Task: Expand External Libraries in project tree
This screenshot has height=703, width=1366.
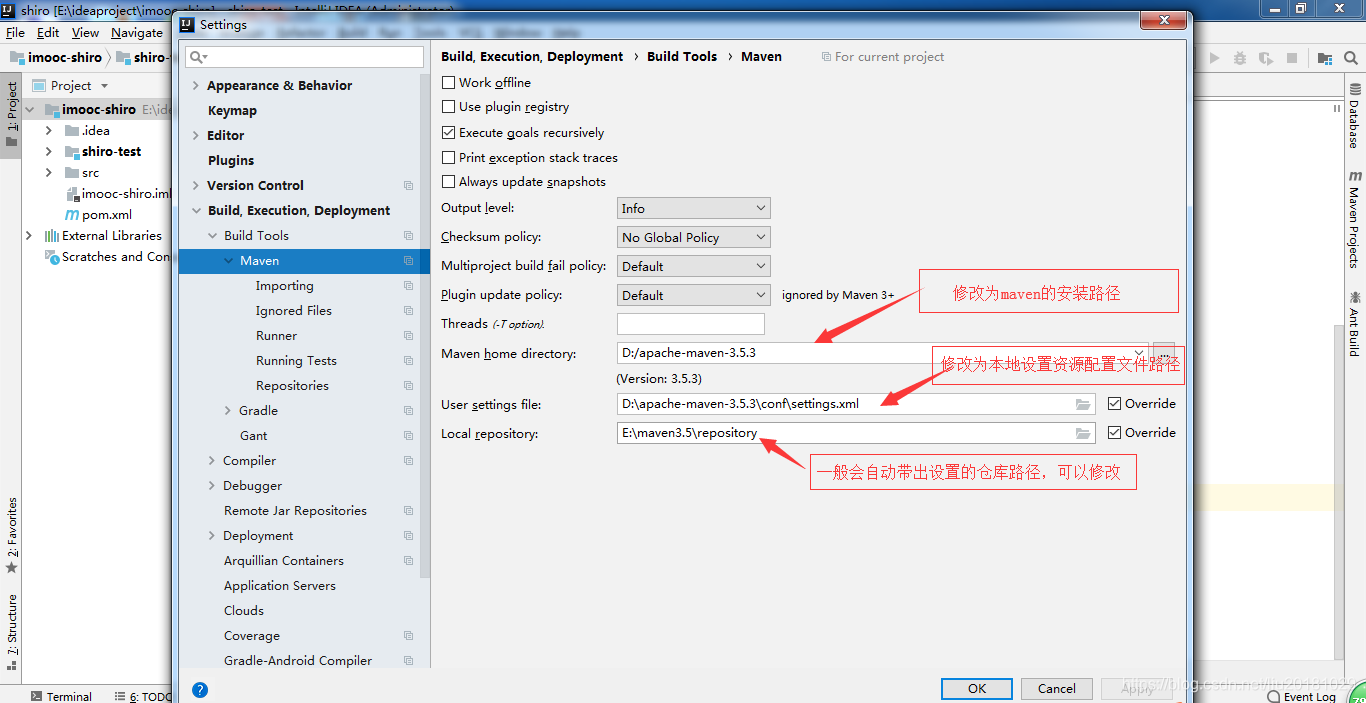Action: tap(29, 236)
